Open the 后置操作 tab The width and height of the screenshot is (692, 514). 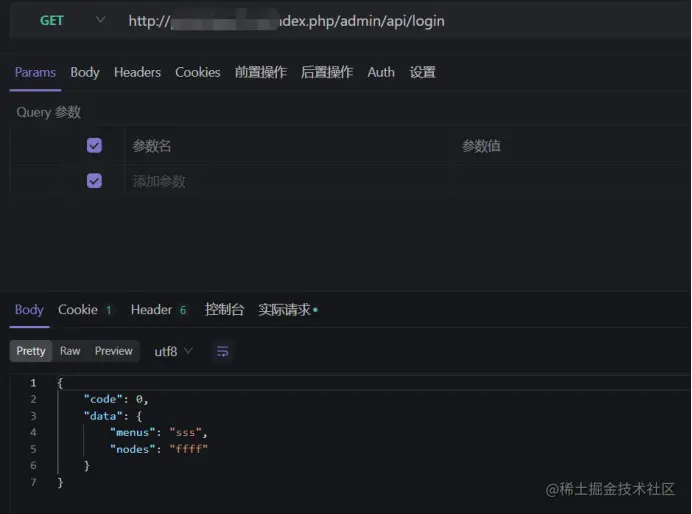pos(327,72)
